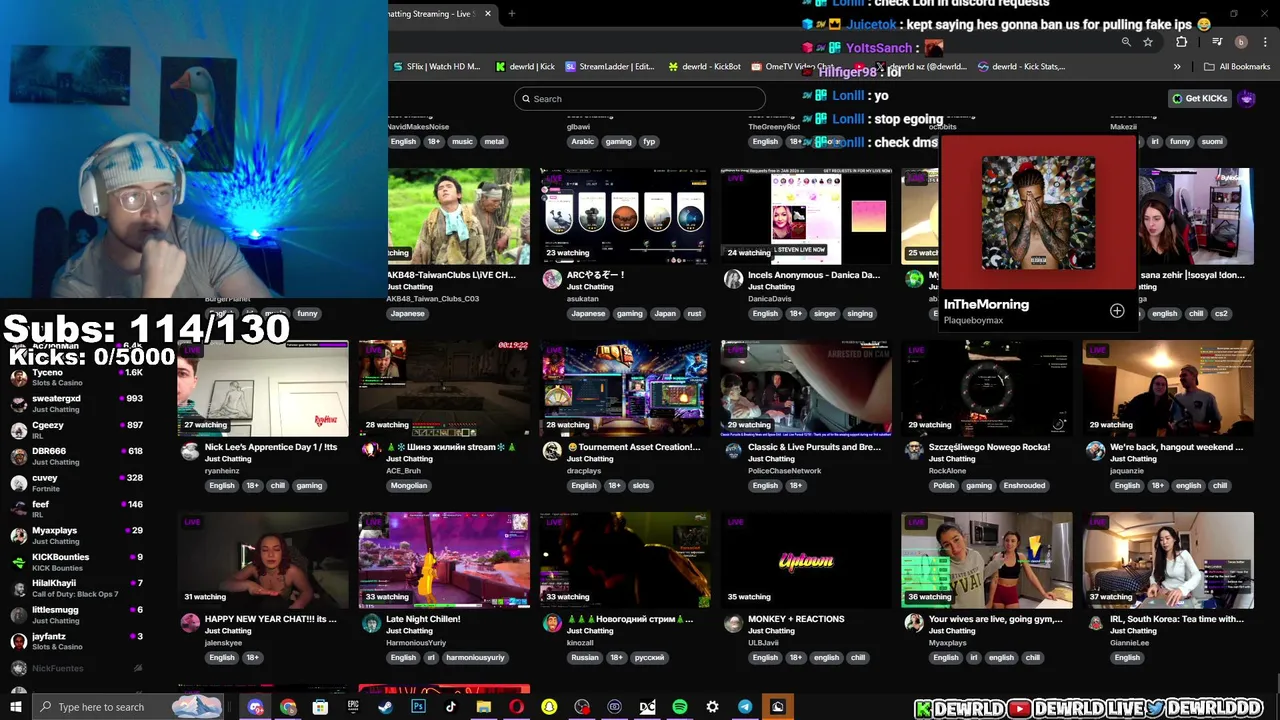Open Snapchat taskbar icon
The height and width of the screenshot is (720, 1280).
tap(549, 707)
